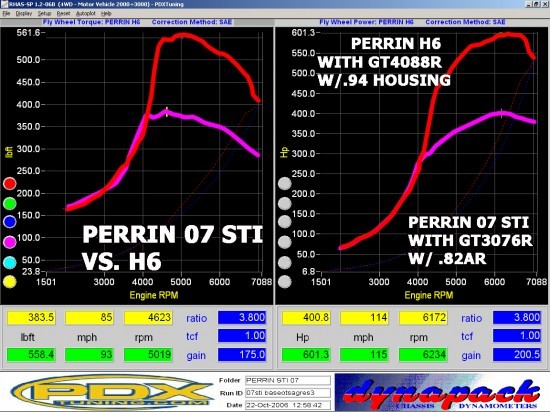Screen dimensions: 550x412
Task: Click the yellow 400.8 Hp value field
Action: click(306, 318)
